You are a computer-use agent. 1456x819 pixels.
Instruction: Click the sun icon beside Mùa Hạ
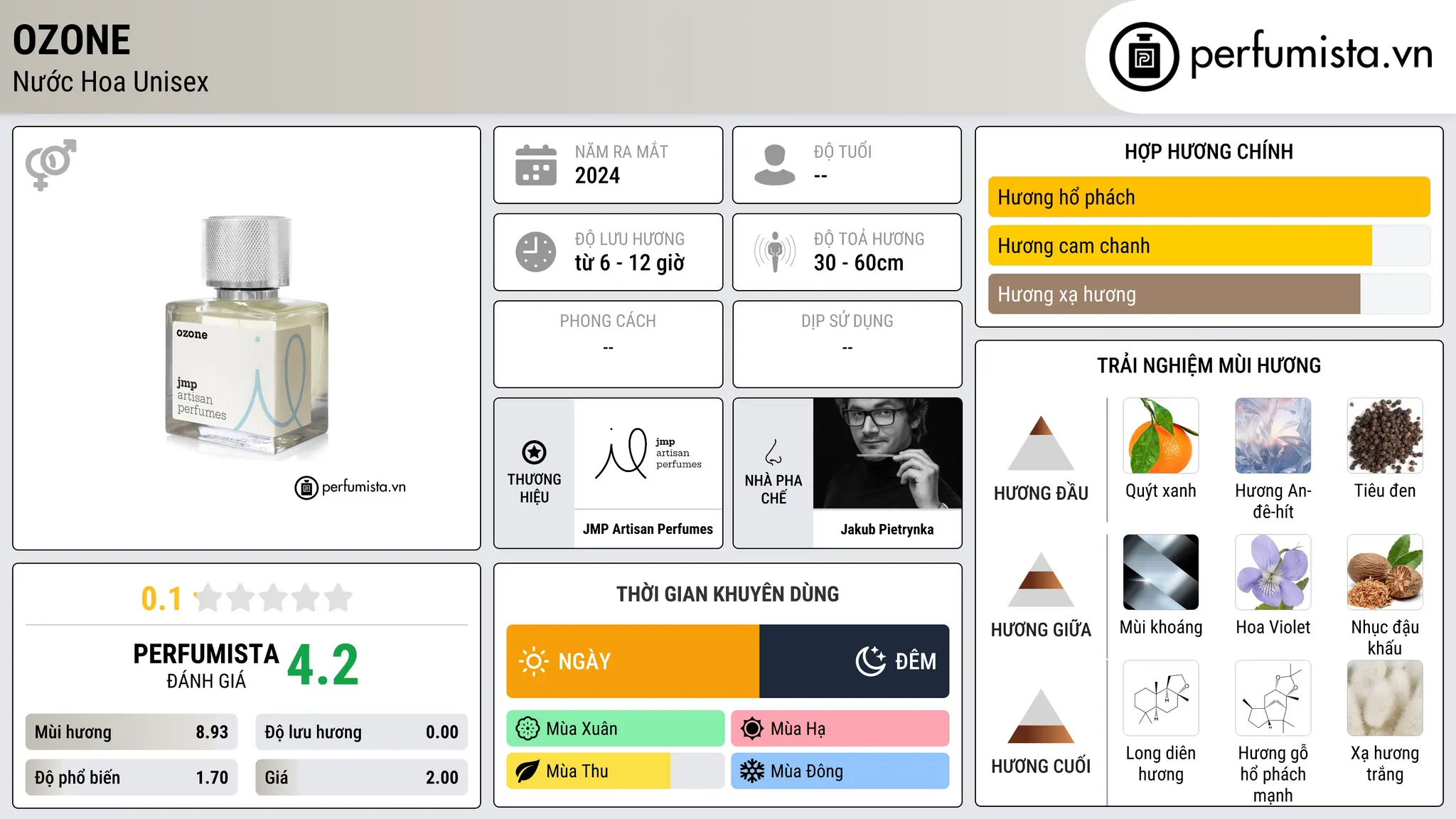click(x=751, y=729)
